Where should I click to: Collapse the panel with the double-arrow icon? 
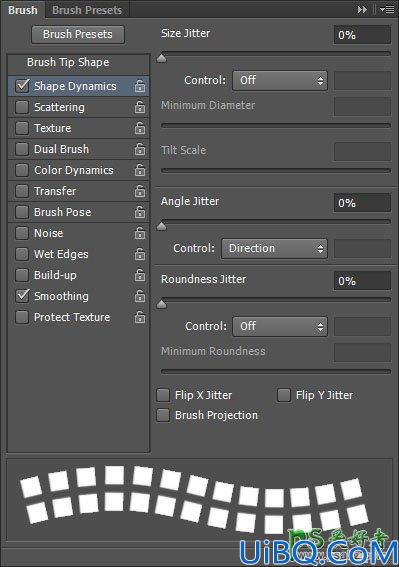(362, 10)
